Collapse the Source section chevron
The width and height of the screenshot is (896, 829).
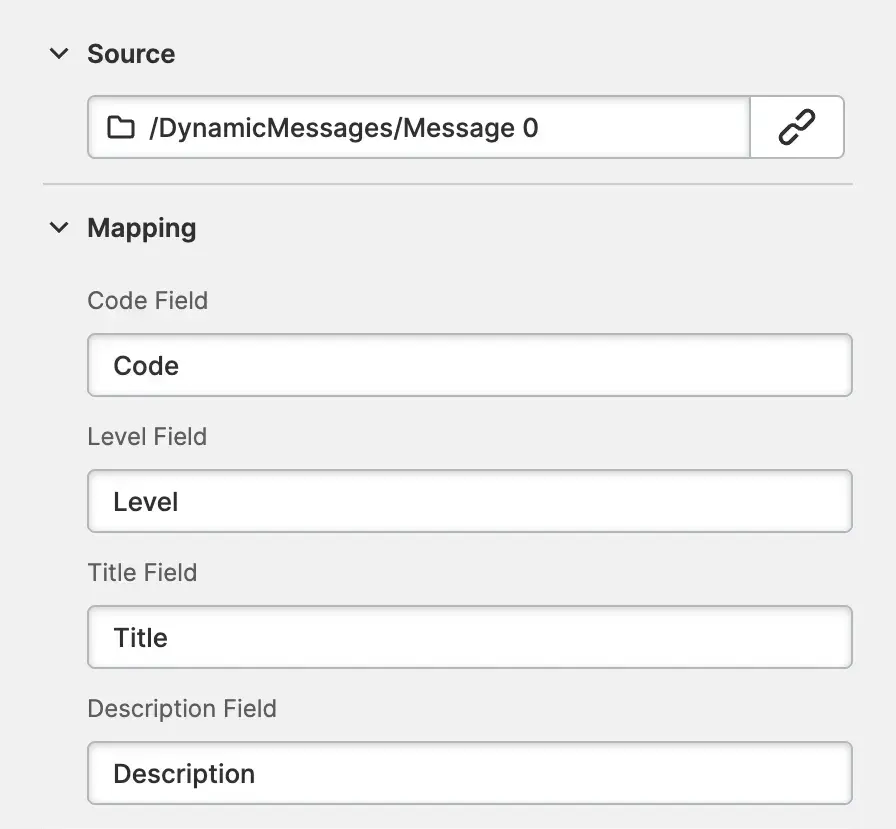60,54
